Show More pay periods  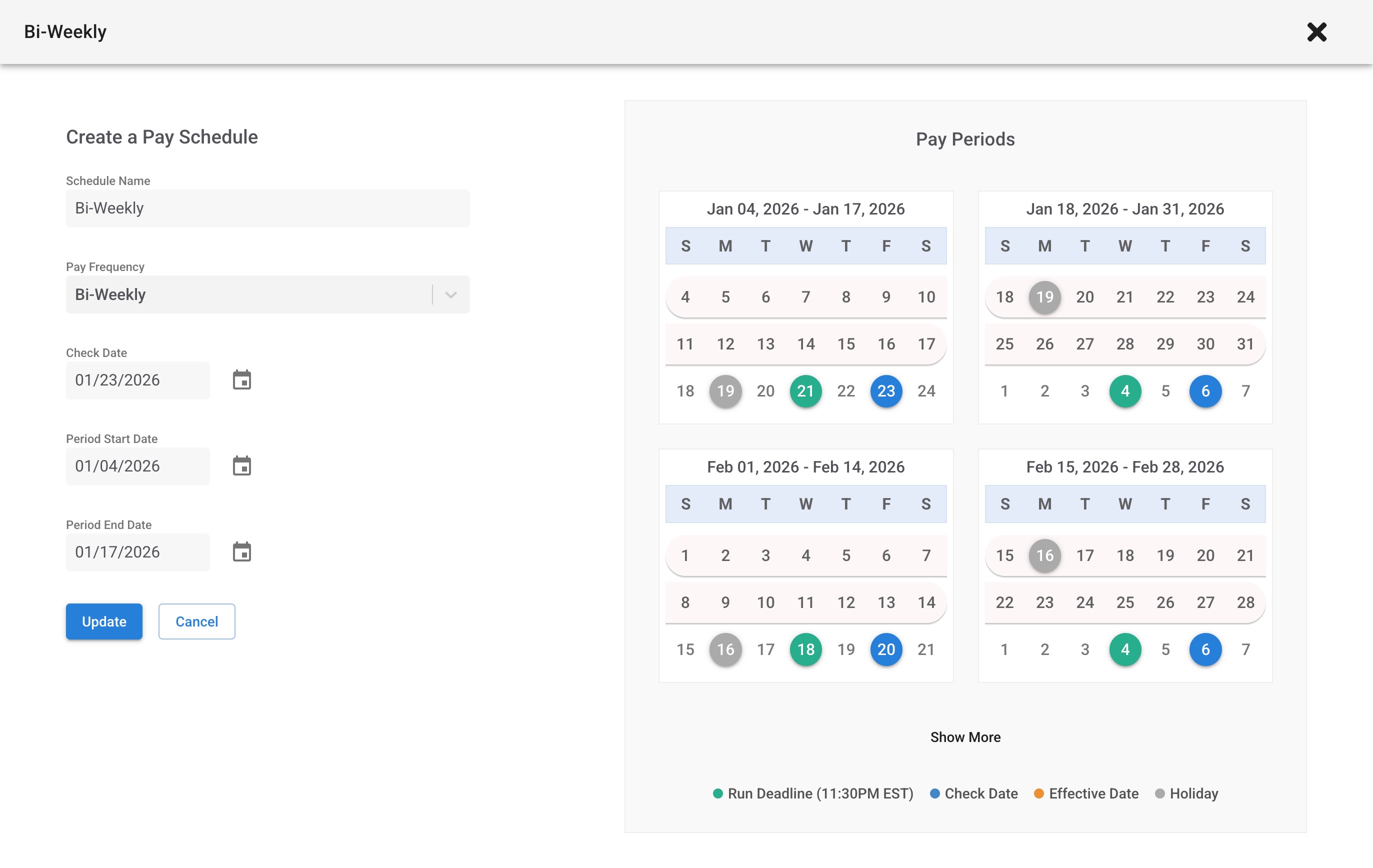pos(964,737)
